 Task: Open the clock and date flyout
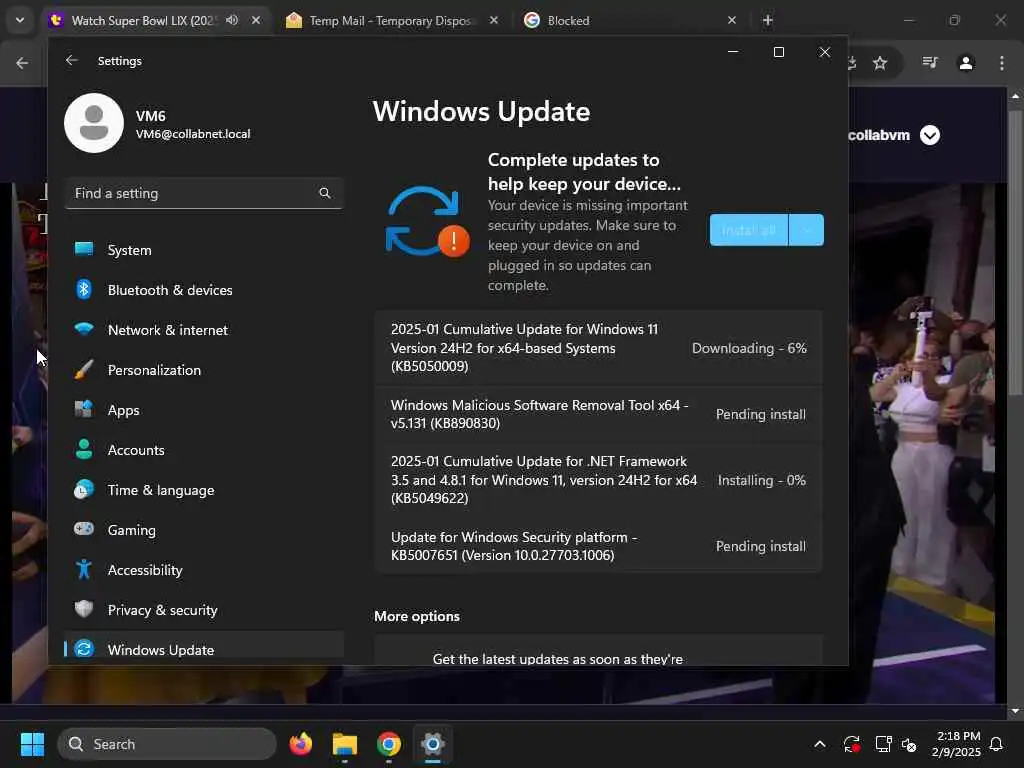click(957, 744)
